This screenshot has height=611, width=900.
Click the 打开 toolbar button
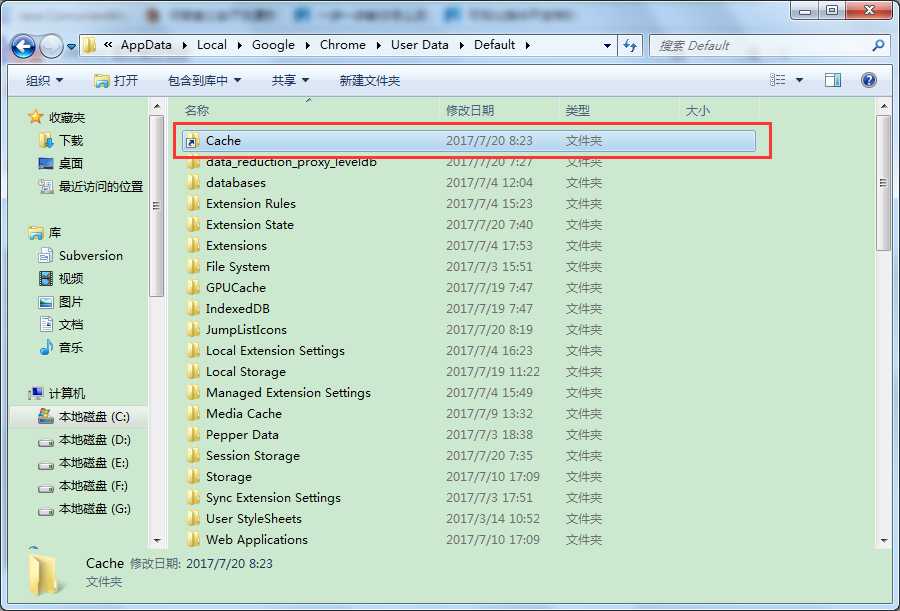tap(116, 80)
